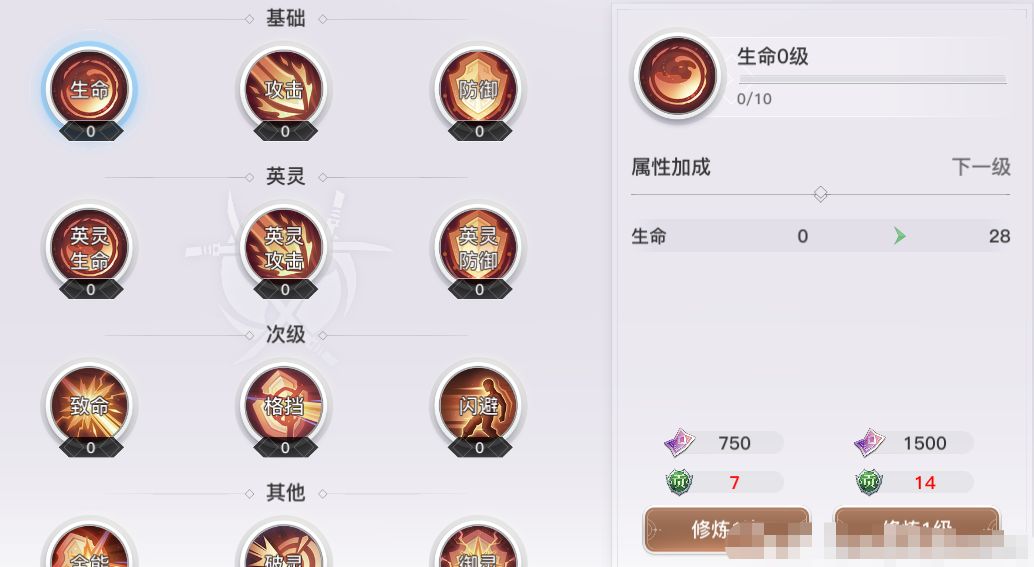Image resolution: width=1034 pixels, height=567 pixels.
Task: Click the 1500 purple crystal cost icon
Action: point(869,442)
